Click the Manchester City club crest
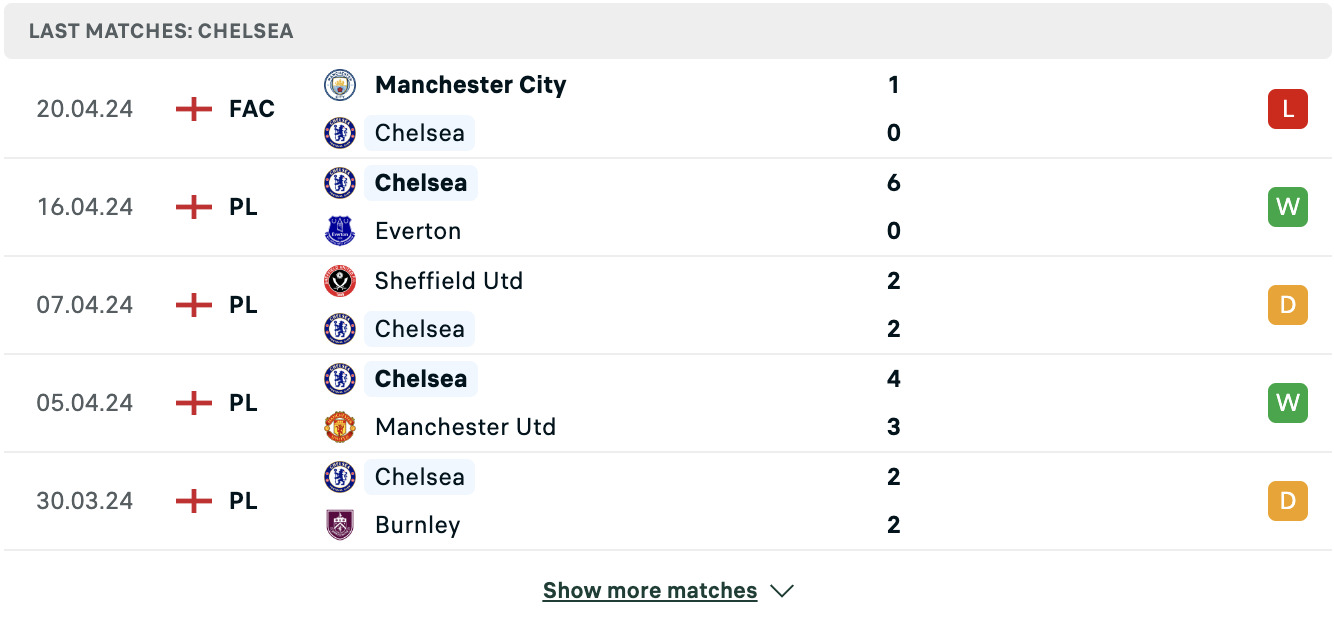The height and width of the screenshot is (644, 1334). (x=340, y=85)
